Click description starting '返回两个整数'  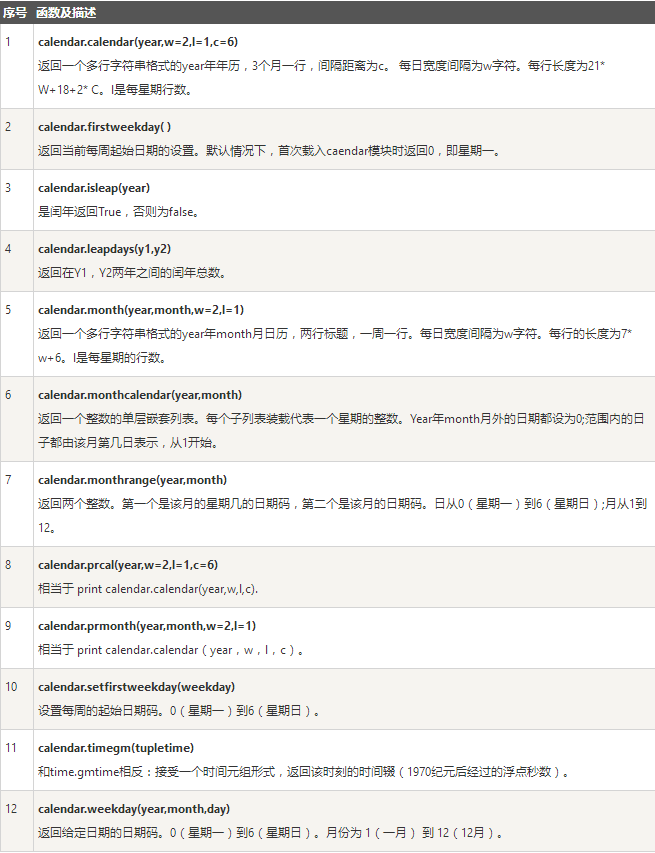343,515
